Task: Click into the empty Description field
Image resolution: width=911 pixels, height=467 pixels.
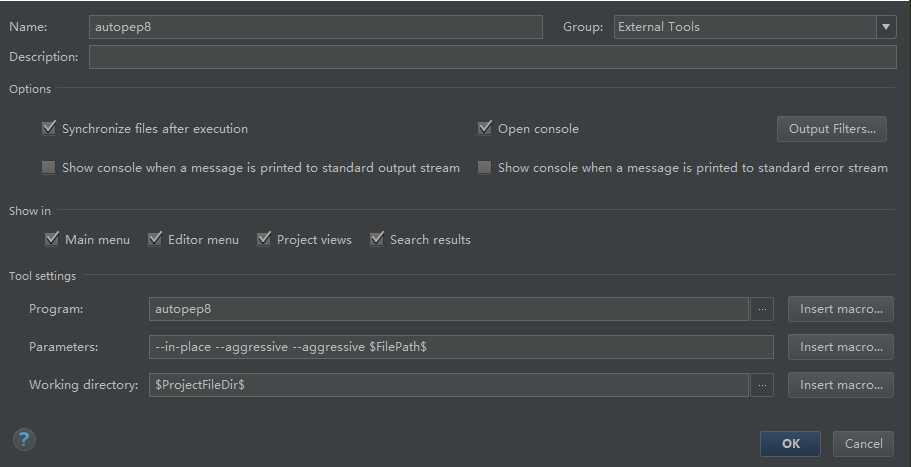Action: pyautogui.click(x=493, y=57)
